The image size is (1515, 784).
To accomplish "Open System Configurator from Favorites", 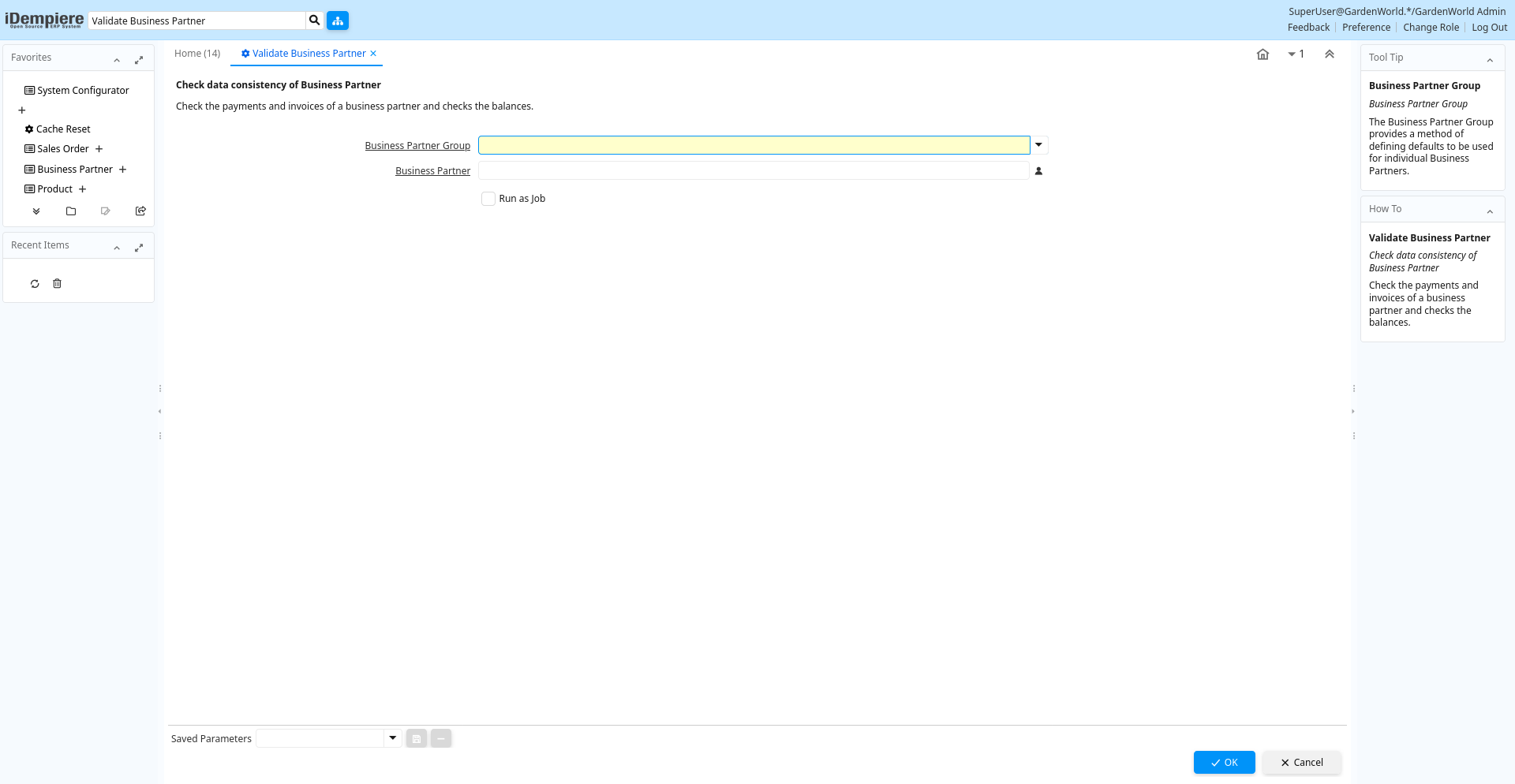I will [x=83, y=91].
